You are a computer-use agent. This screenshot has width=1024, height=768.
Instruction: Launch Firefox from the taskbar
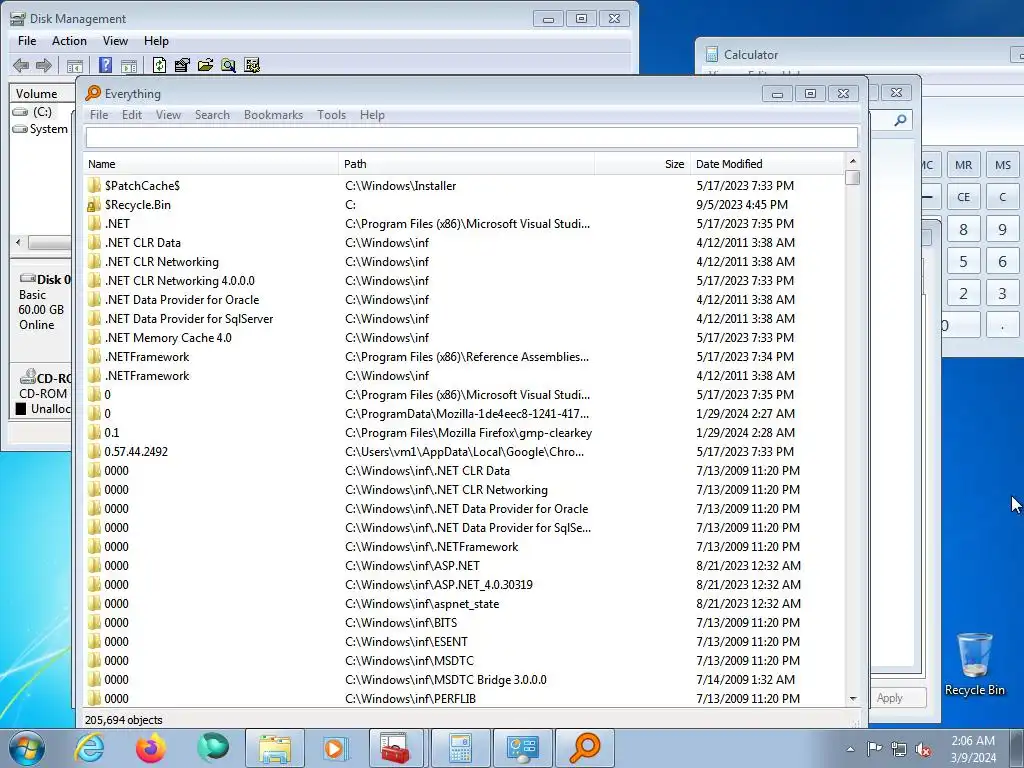[151, 748]
